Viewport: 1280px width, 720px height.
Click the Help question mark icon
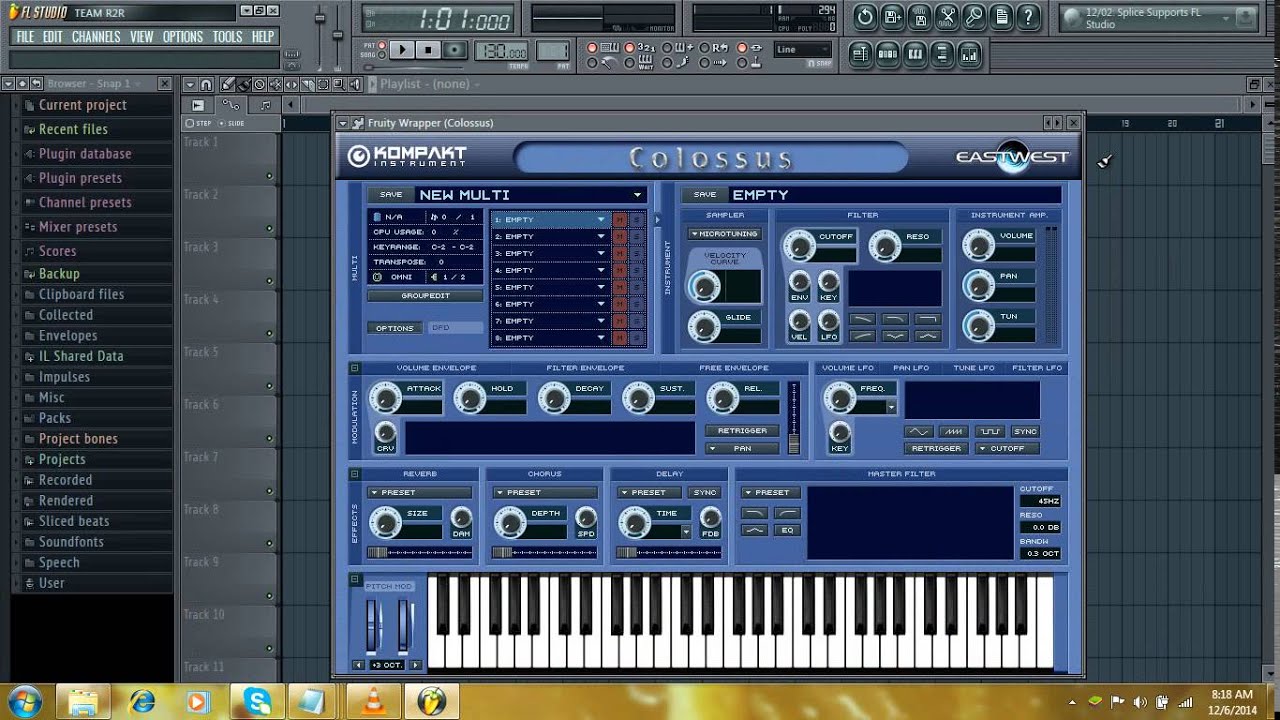coord(1030,16)
